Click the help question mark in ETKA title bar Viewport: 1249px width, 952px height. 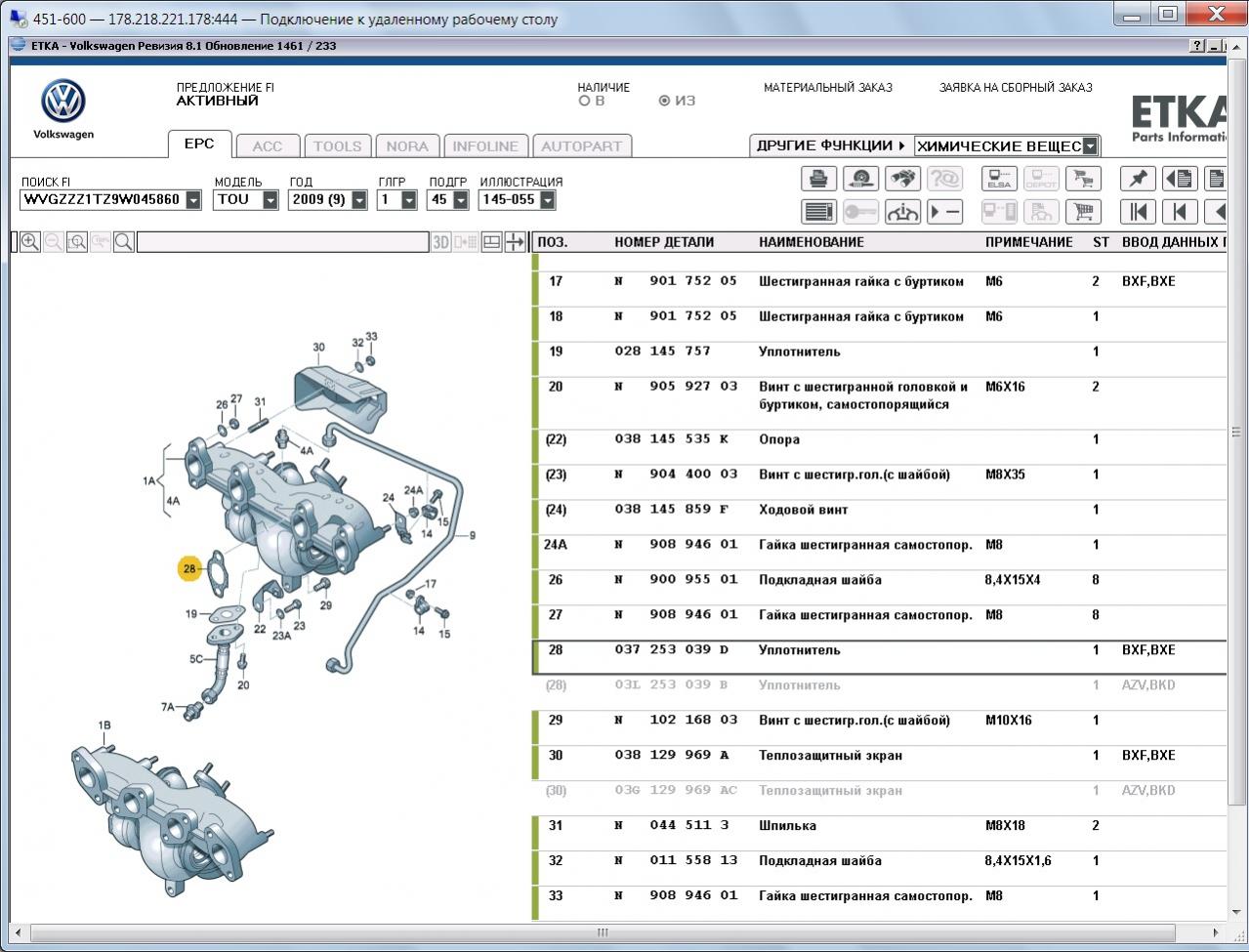click(1197, 46)
